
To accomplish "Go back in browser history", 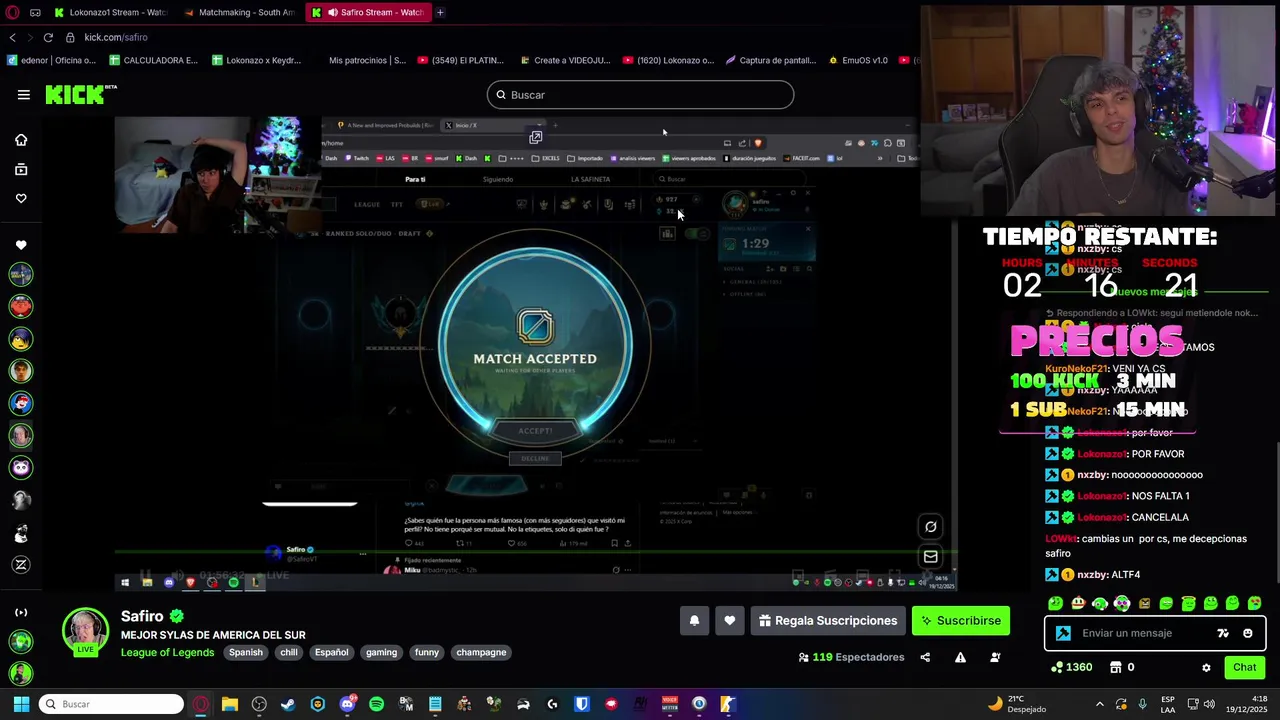I will (12, 37).
